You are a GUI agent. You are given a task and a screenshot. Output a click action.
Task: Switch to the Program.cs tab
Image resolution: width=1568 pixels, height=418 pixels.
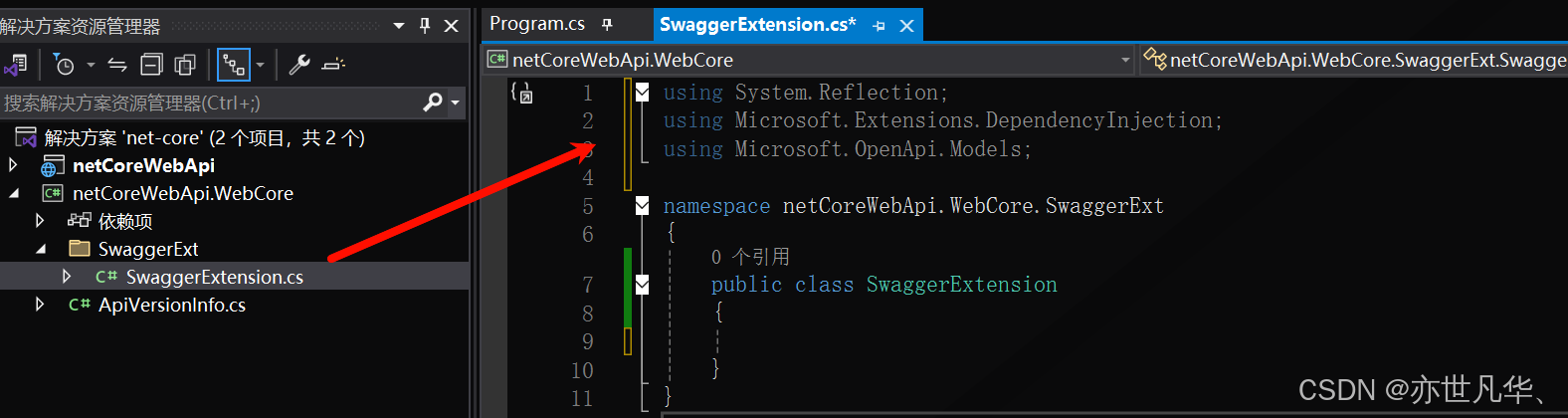(537, 24)
